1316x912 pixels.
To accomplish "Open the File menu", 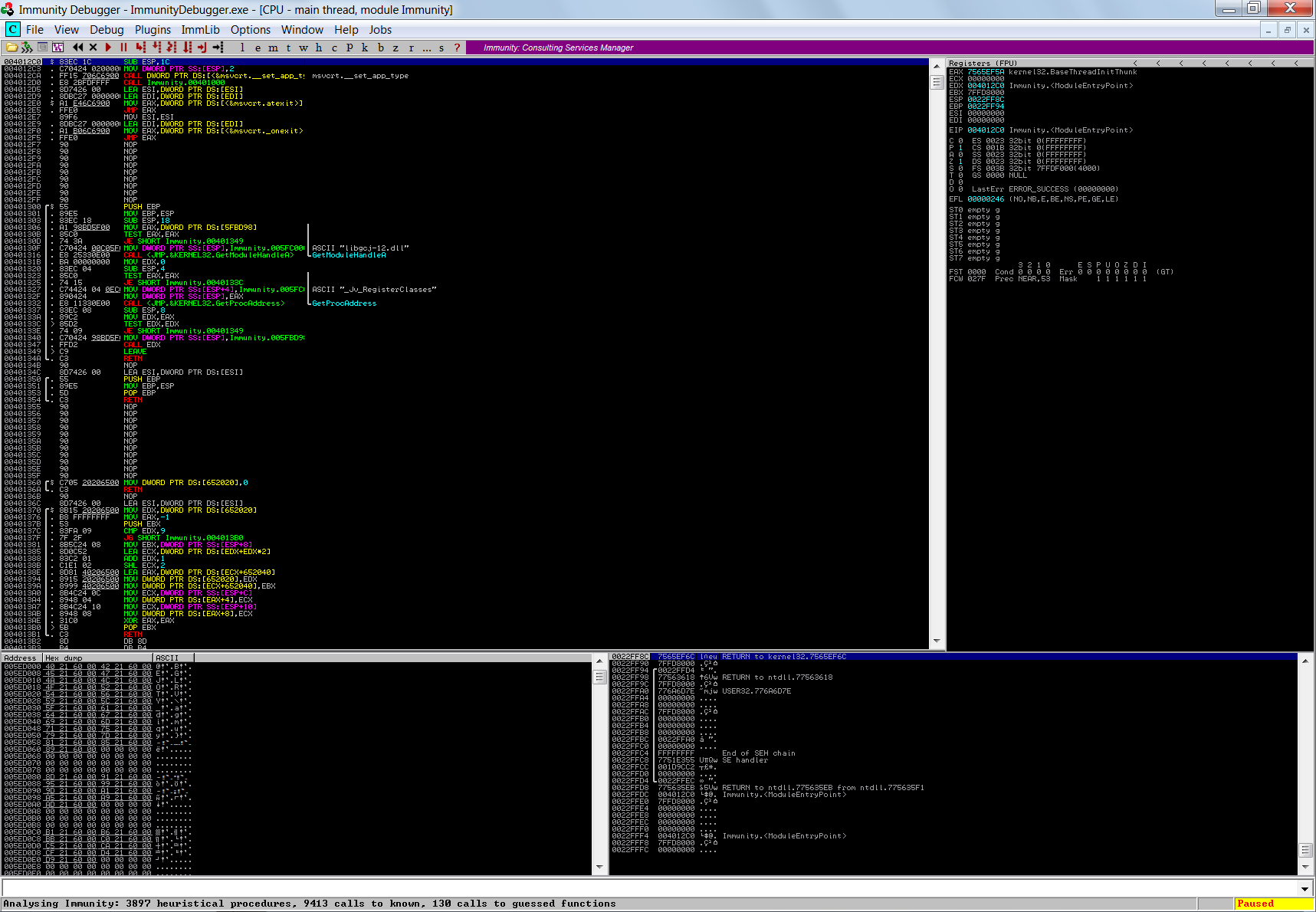I will pos(34,30).
